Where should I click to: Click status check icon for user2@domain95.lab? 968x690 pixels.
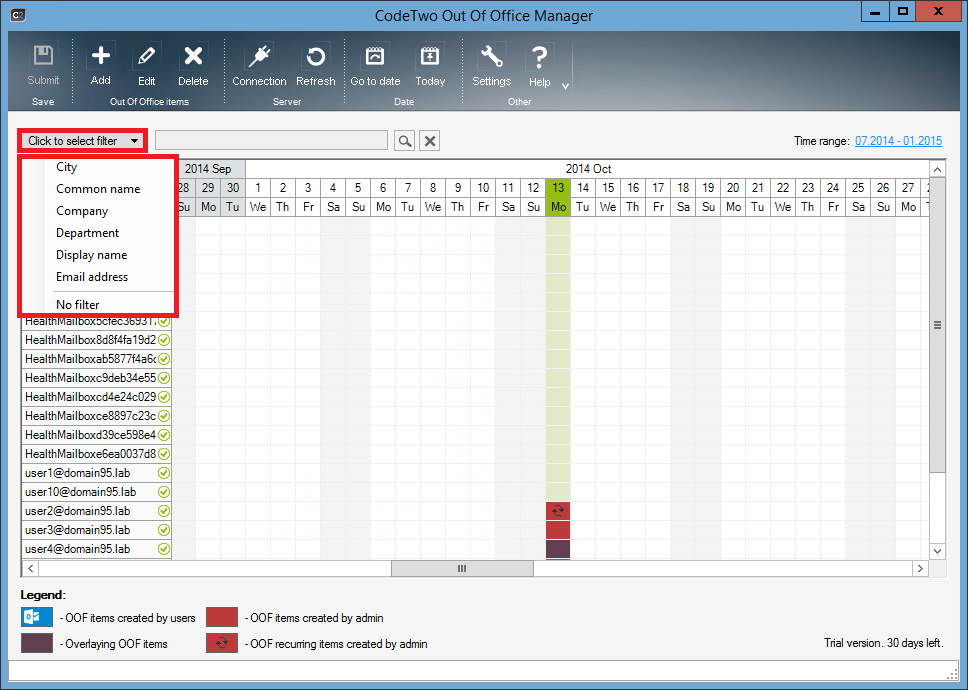tap(164, 511)
